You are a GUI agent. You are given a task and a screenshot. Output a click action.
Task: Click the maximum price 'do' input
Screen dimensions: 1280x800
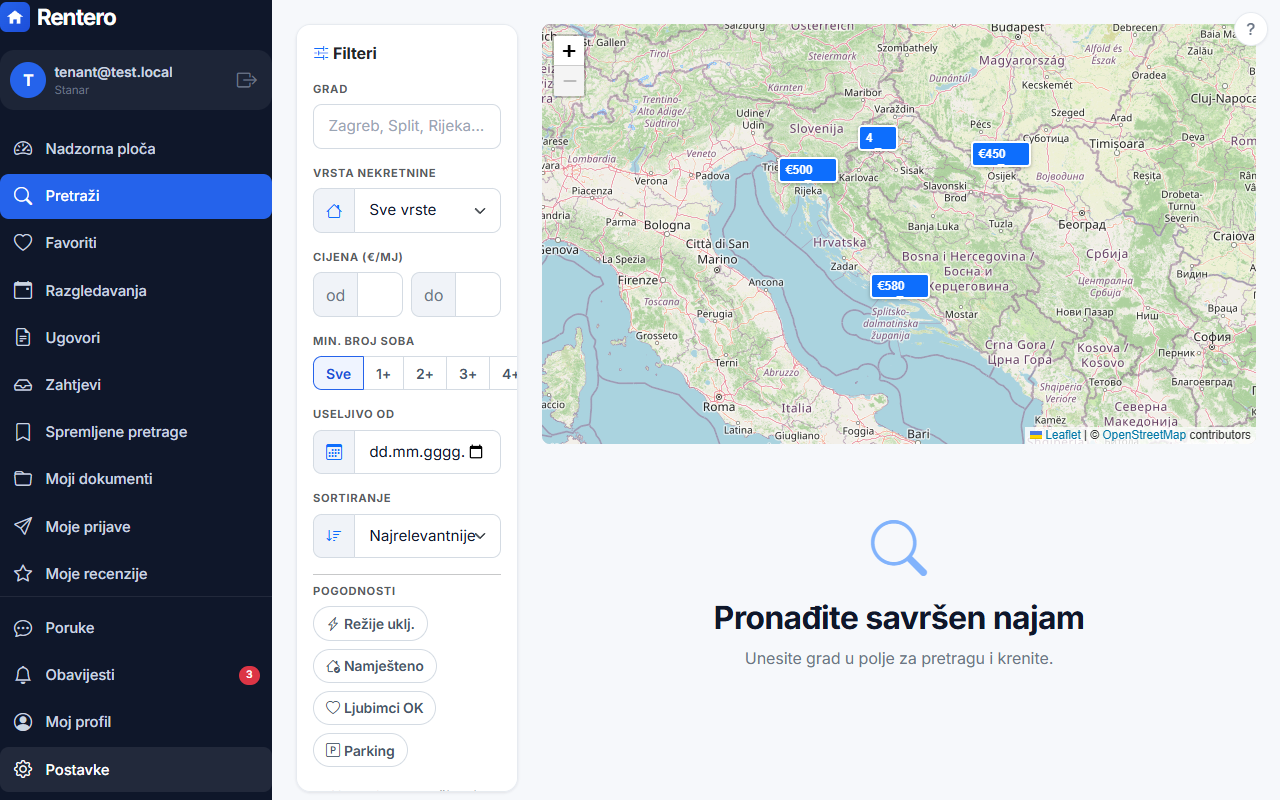(478, 295)
